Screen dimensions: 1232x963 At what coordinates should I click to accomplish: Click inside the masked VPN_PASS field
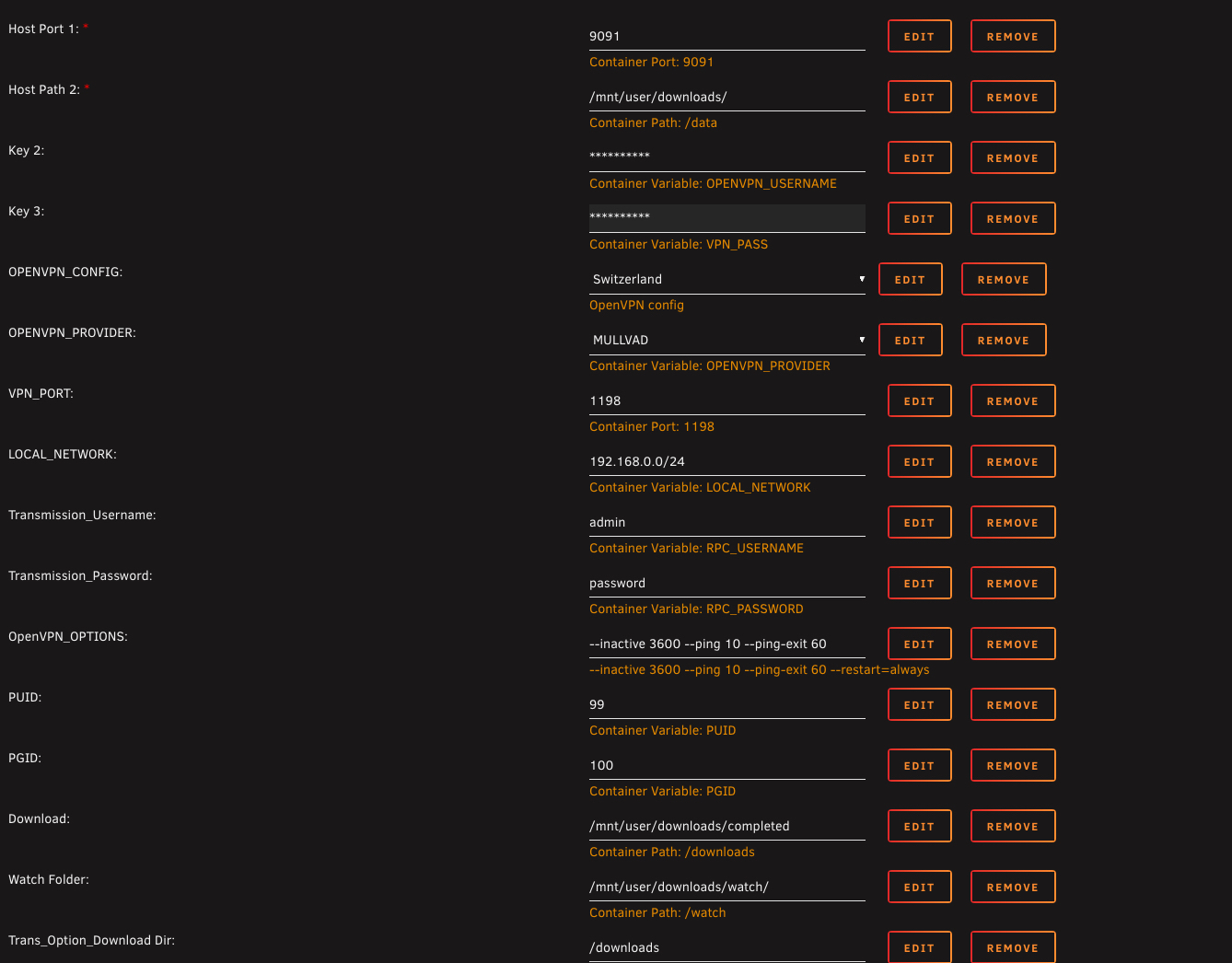point(726,218)
